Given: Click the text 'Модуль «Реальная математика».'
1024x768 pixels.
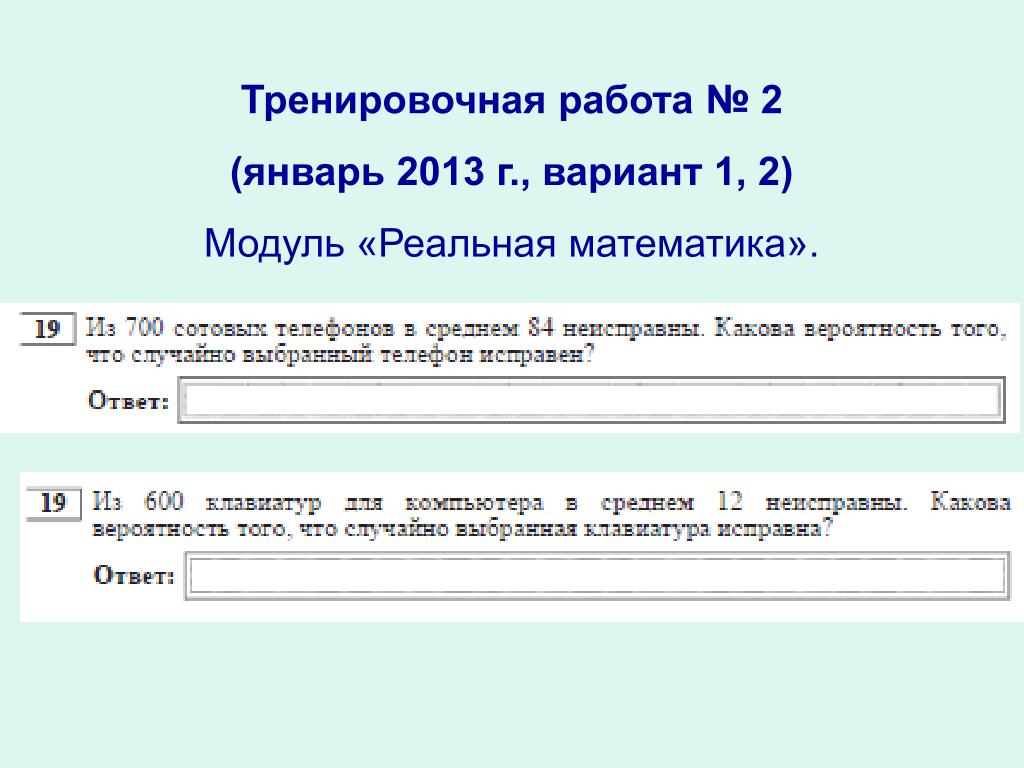Looking at the screenshot, I should coord(511,244).
